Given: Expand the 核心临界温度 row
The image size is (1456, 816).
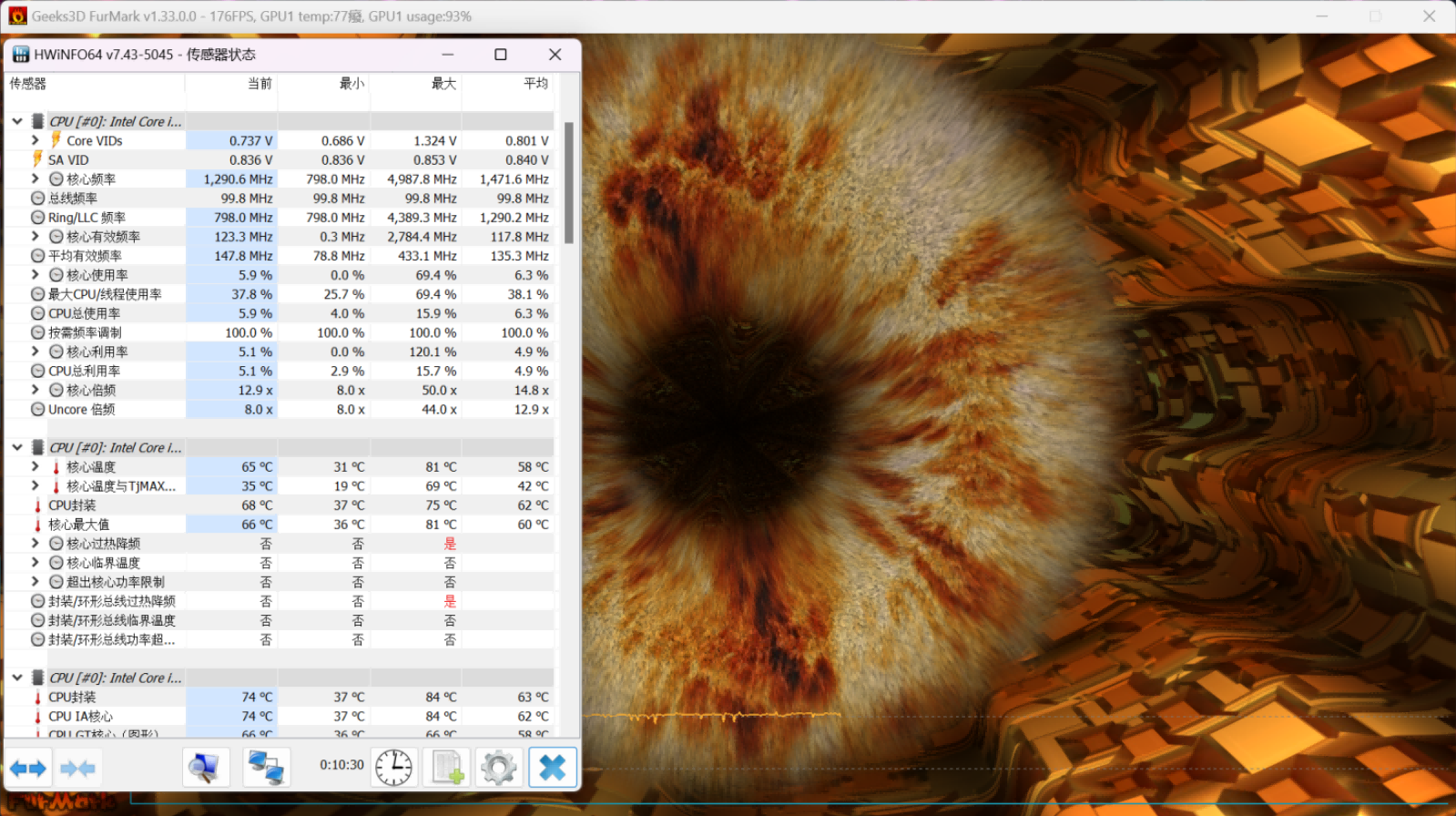Looking at the screenshot, I should click(36, 563).
